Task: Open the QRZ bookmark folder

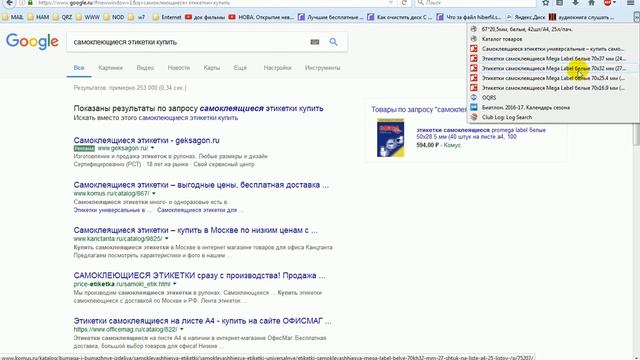Action: 62,17
